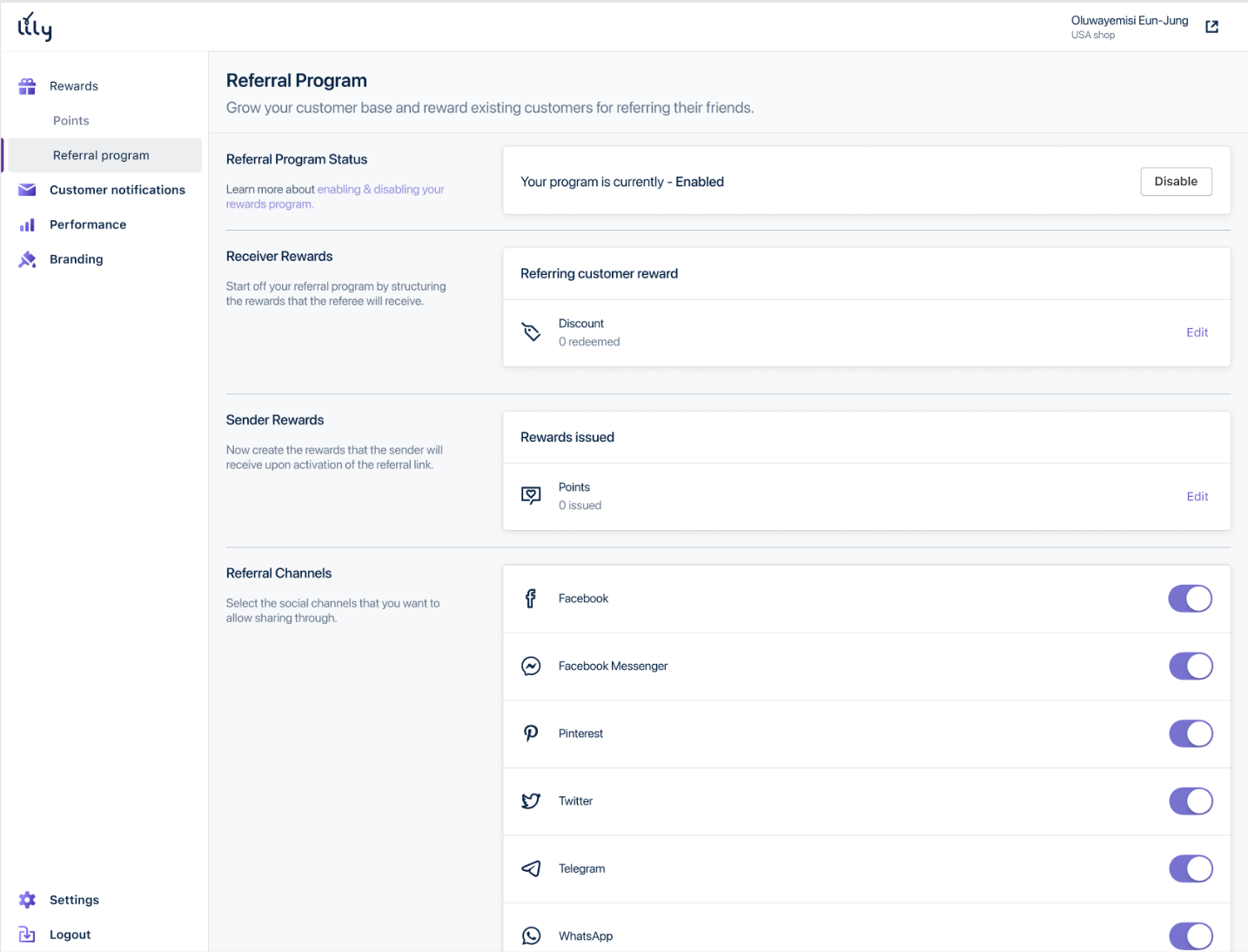Image resolution: width=1248 pixels, height=952 pixels.
Task: Click the Oluwayemisi Eun-Jung account name
Action: pyautogui.click(x=1129, y=21)
